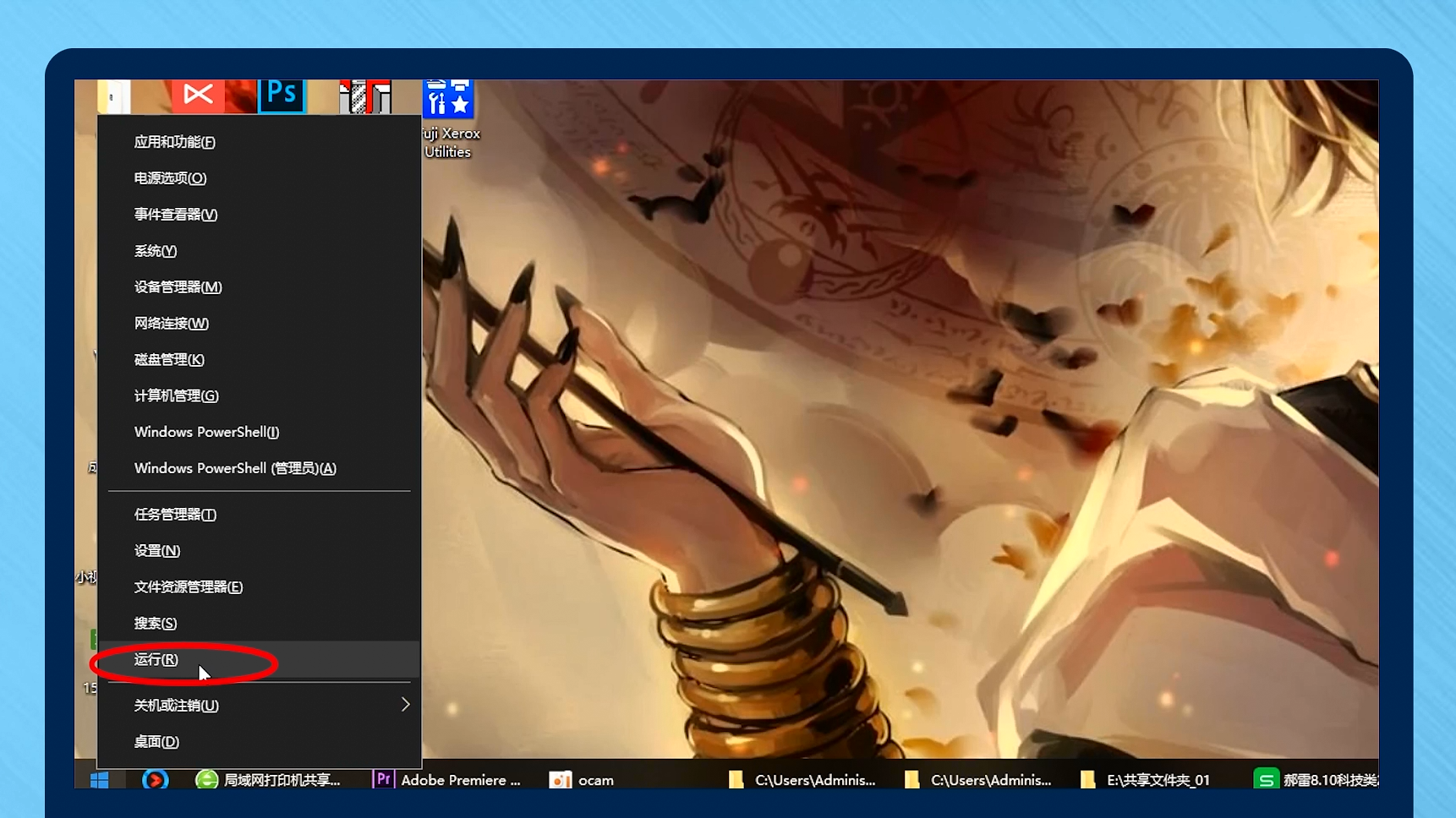Open Event Viewer (事件查看器)

260,215
